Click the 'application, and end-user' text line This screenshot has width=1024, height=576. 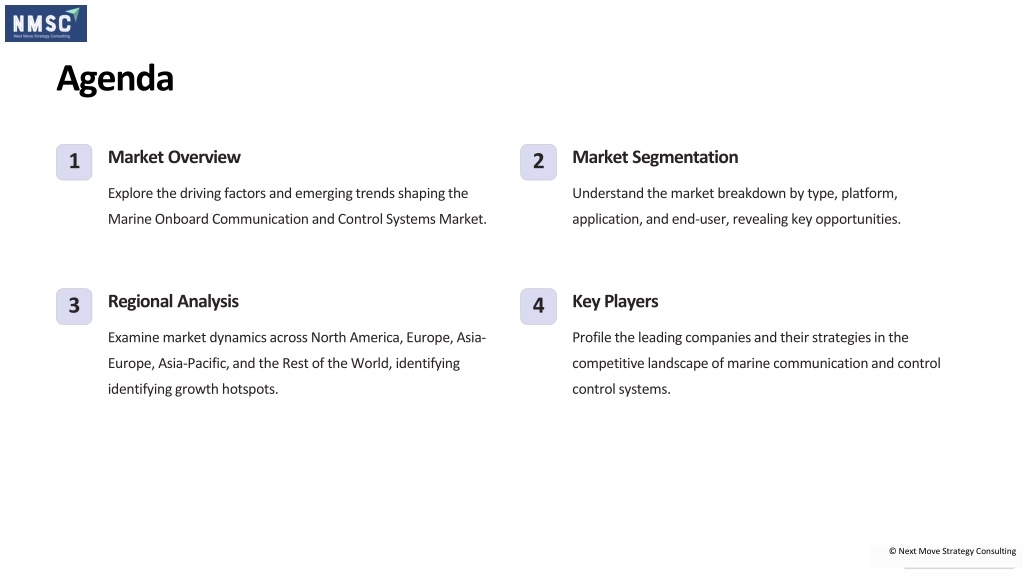[x=736, y=219]
